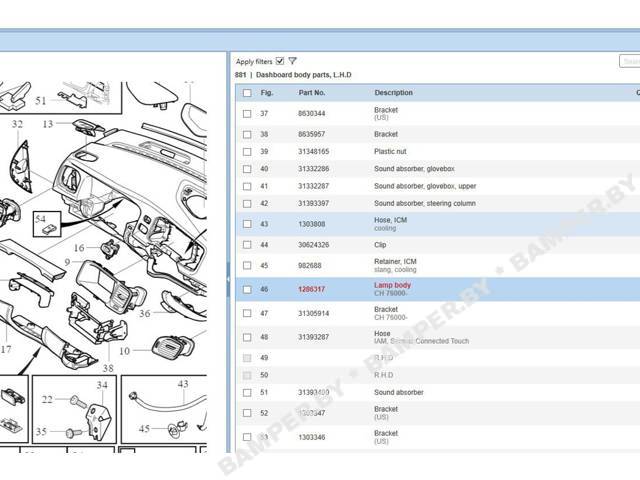Viewport: 640px width, 480px height.
Task: Click the search input field
Action: pos(629,61)
